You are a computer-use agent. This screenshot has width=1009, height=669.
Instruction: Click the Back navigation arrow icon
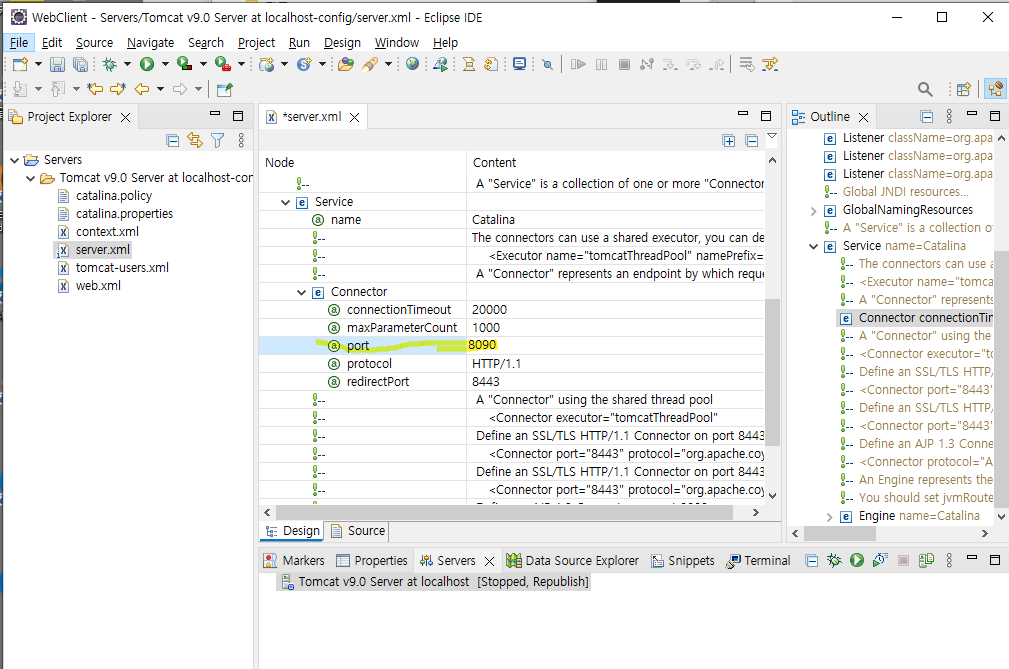142,89
